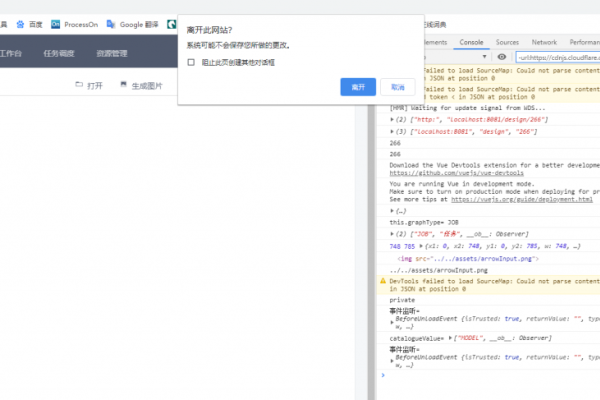Viewport: 600px width, 400px height.
Task: Open the 百度 bookmark
Action: coord(30,22)
